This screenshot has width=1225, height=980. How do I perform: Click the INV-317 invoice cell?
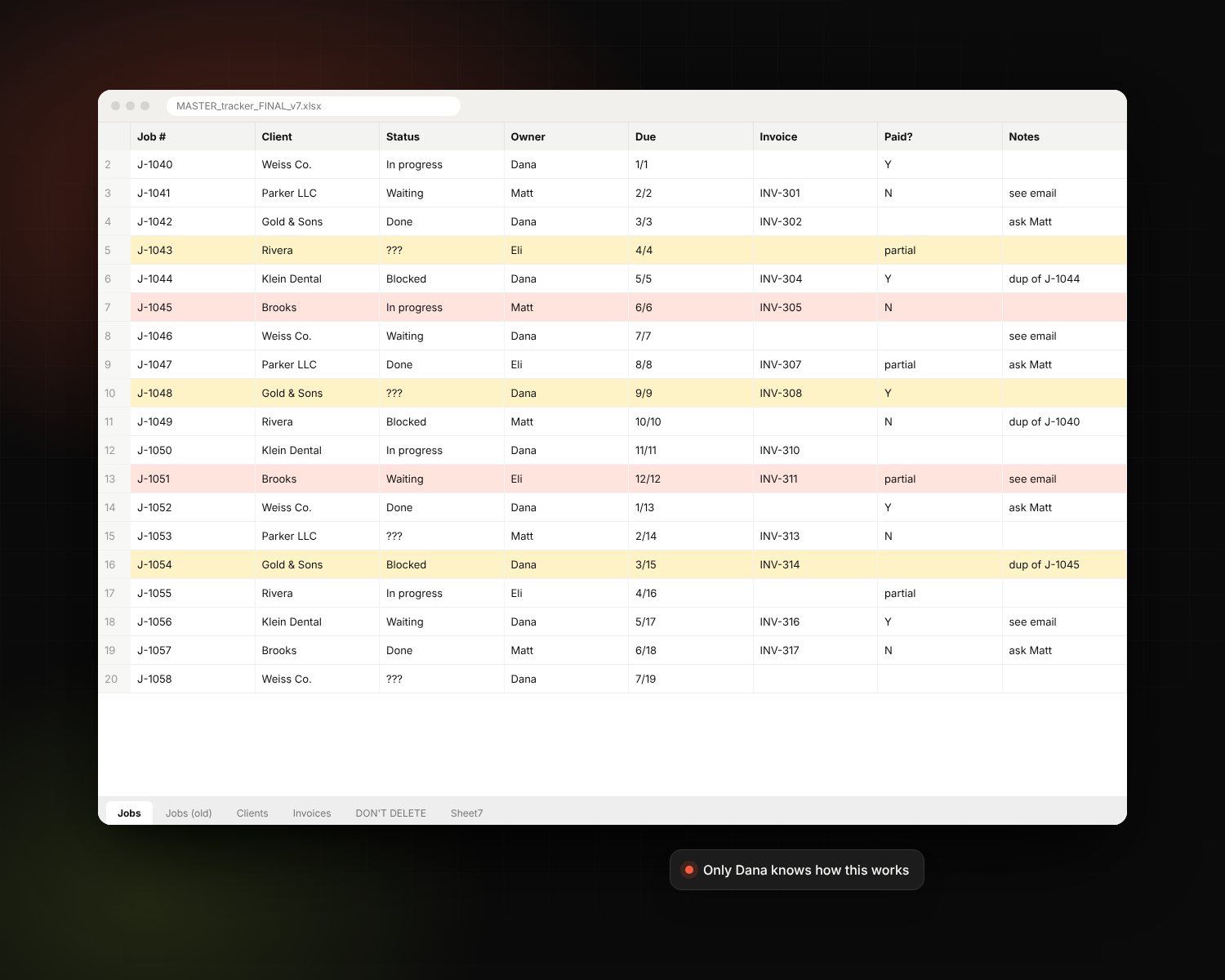coord(815,650)
